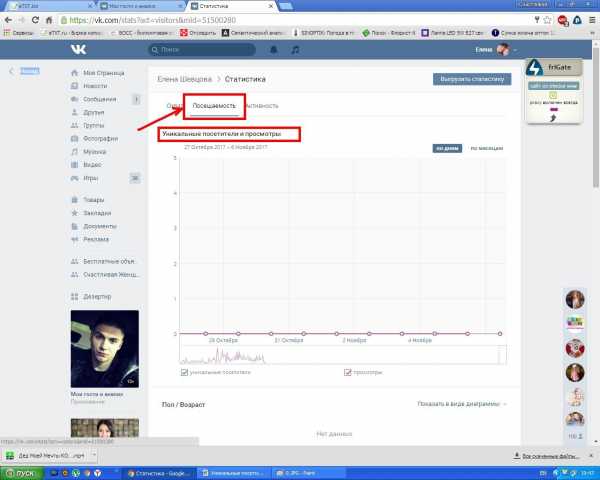Image resolution: width=600 pixels, height=480 pixels.
Task: Click the Товары icon in left menu
Action: (75, 200)
